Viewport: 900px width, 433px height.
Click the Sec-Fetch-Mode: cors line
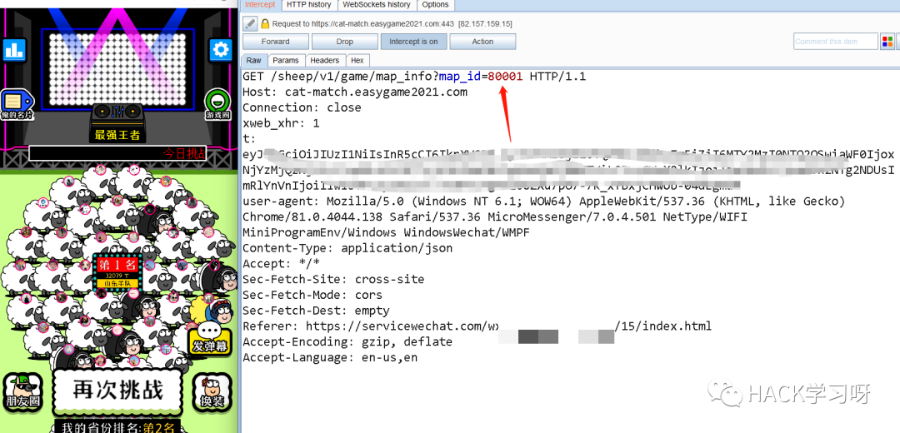tap(312, 295)
